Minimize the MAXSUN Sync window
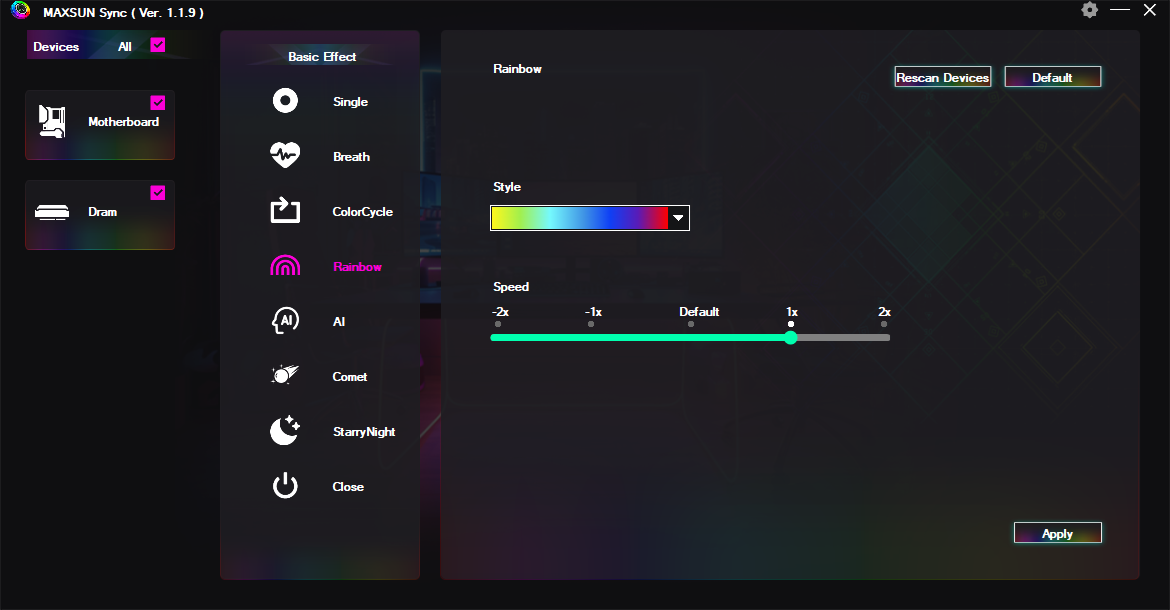The image size is (1170, 610). coord(1120,10)
